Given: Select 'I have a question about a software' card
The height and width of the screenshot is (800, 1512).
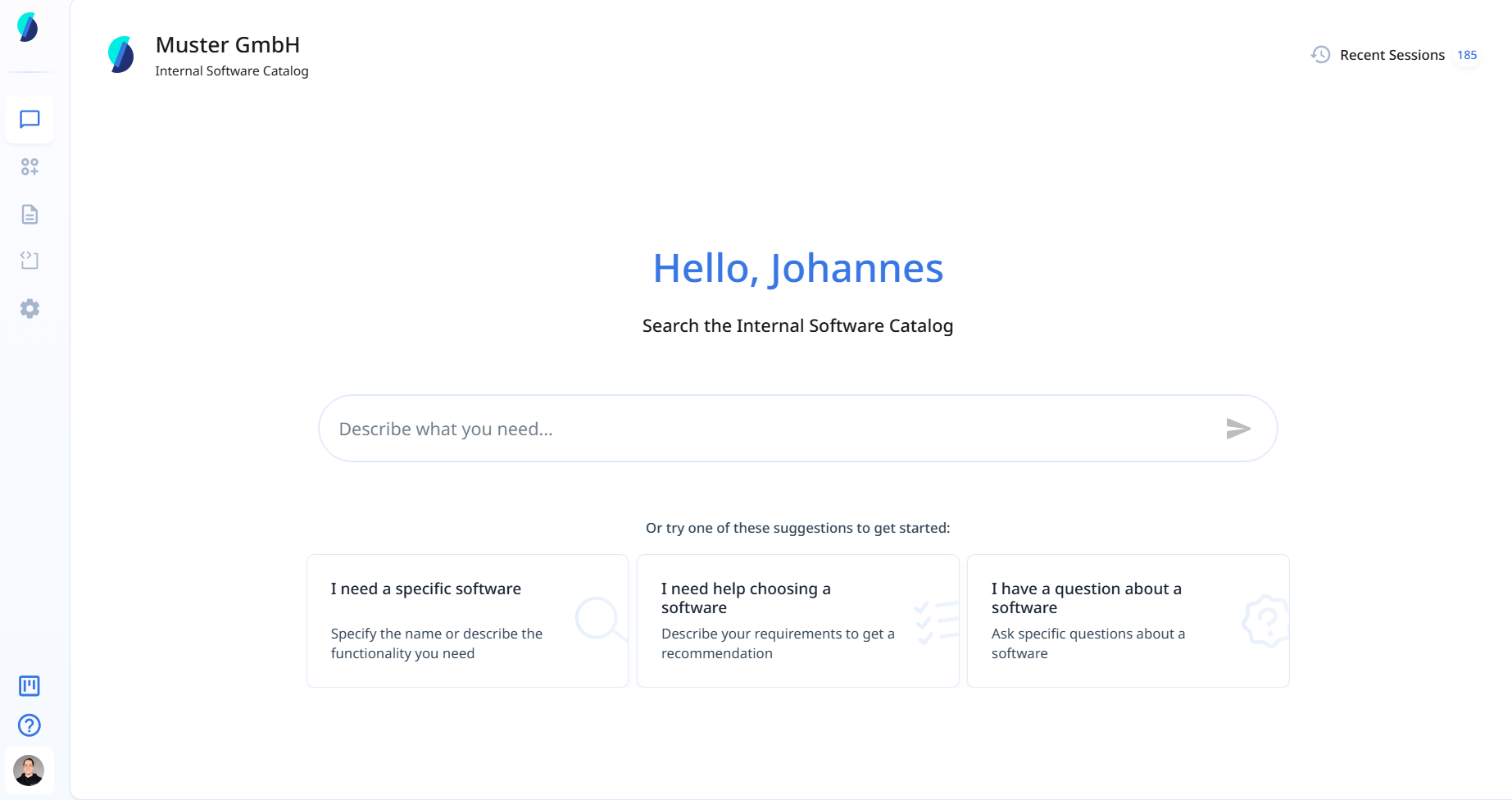Looking at the screenshot, I should 1128,620.
